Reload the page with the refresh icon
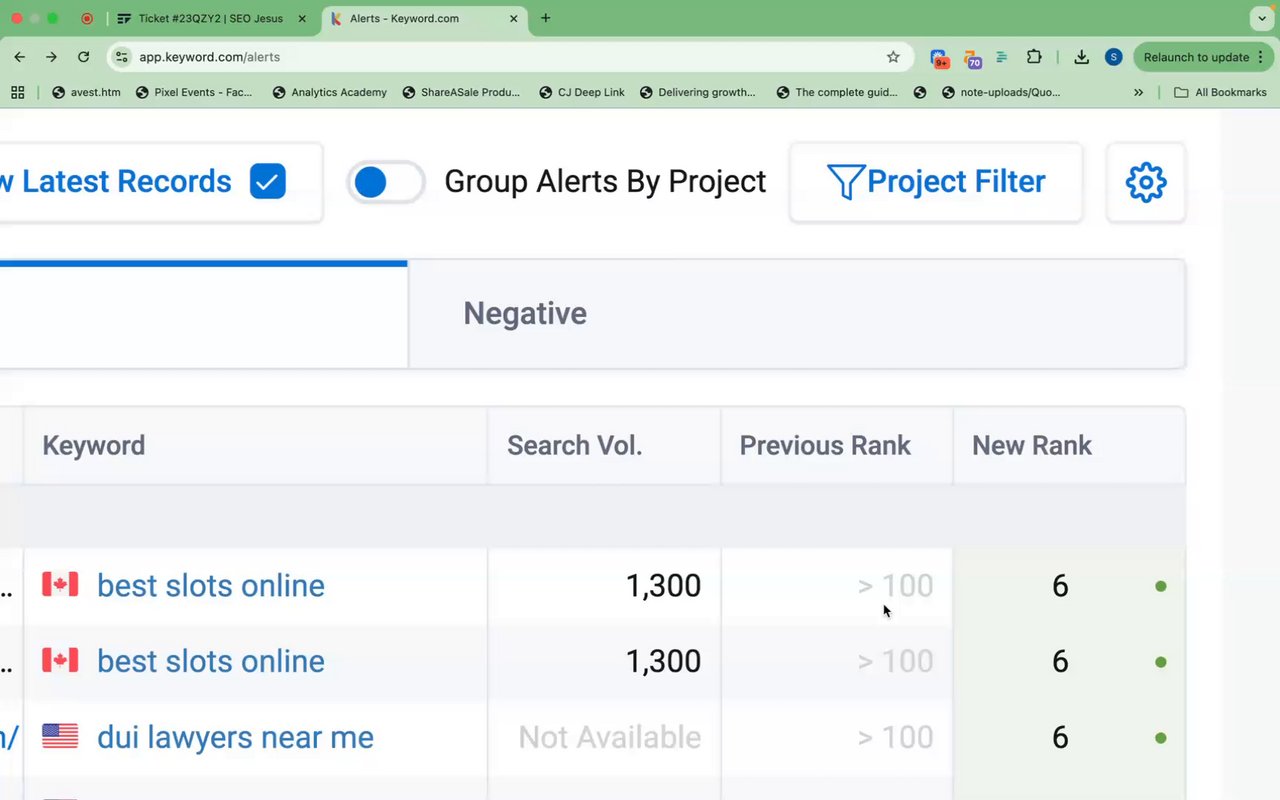 tap(83, 57)
